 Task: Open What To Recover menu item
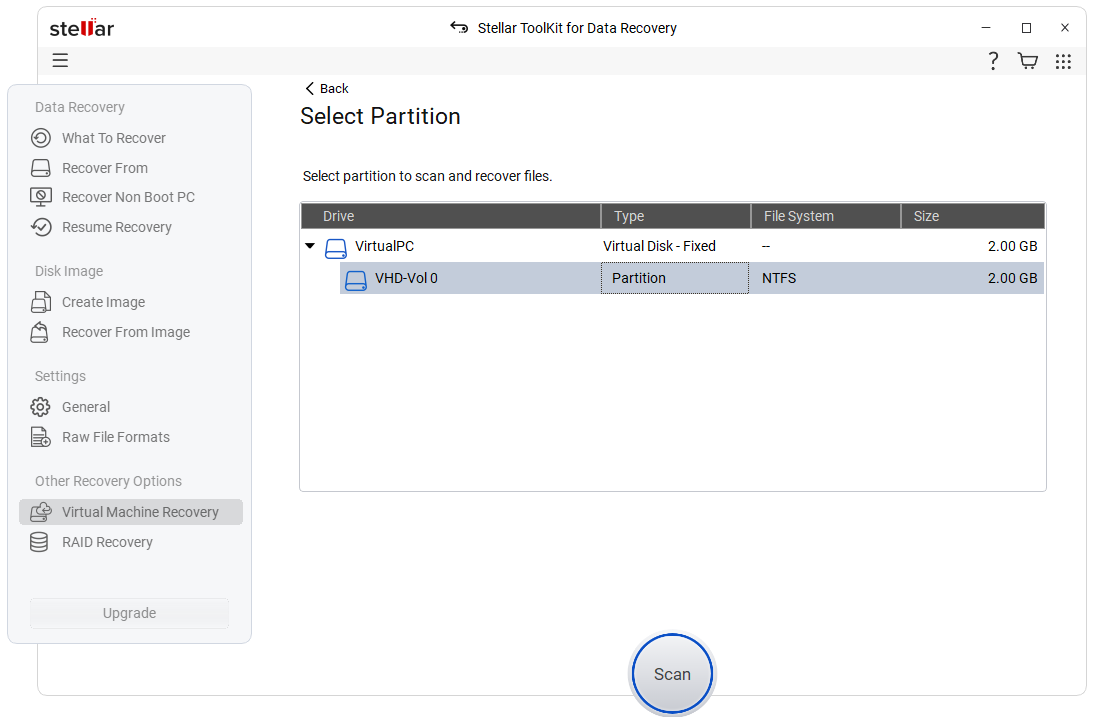coord(114,138)
